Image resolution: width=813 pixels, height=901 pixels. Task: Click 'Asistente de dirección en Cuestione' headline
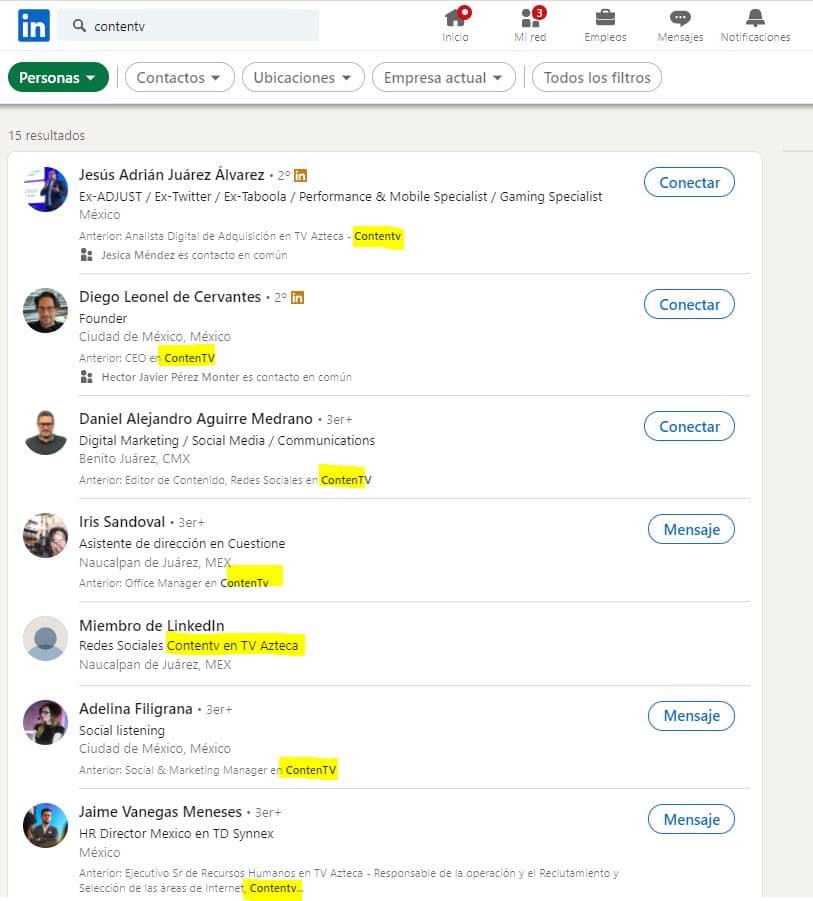(x=182, y=543)
